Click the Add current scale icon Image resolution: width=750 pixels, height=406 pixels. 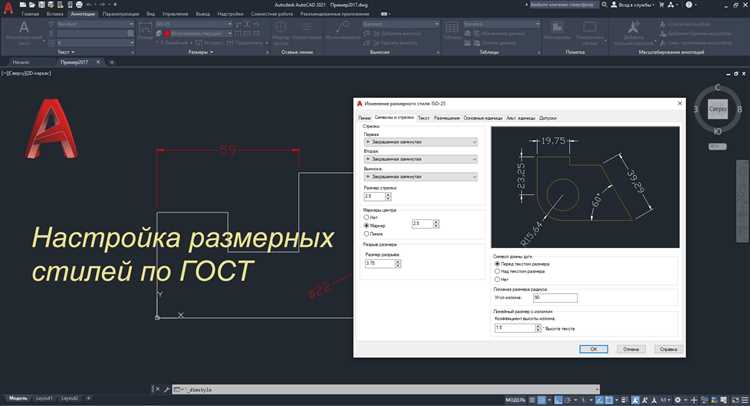(x=632, y=33)
